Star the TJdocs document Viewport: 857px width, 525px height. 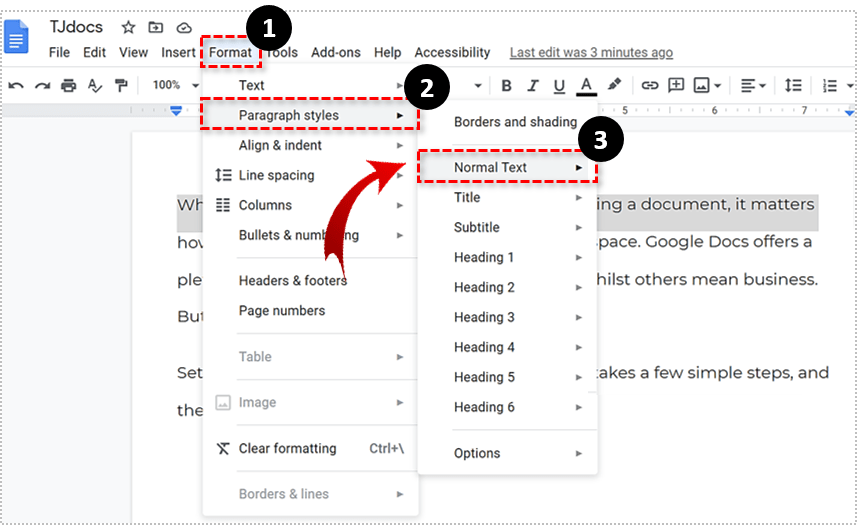pos(128,27)
